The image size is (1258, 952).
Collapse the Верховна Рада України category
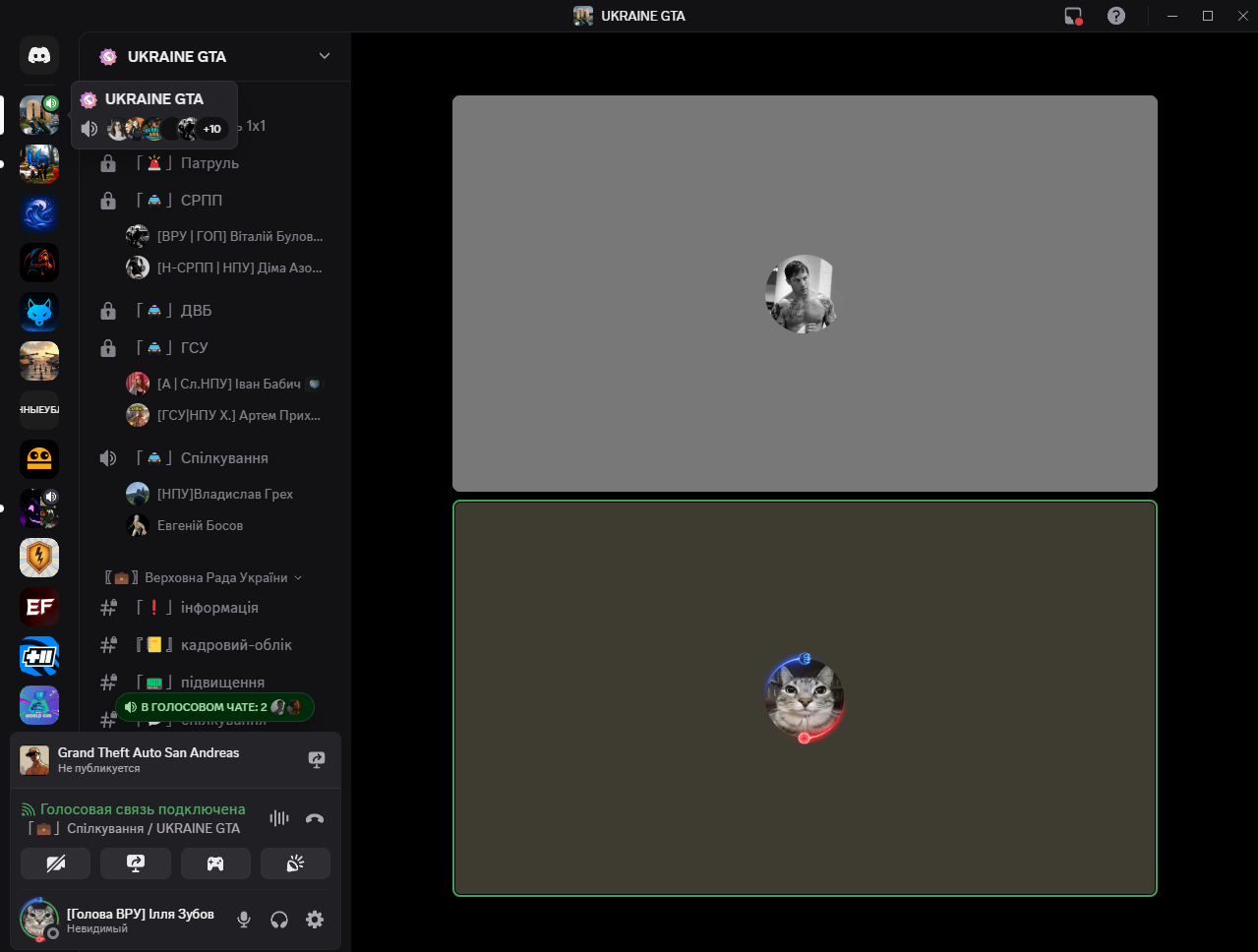point(204,577)
